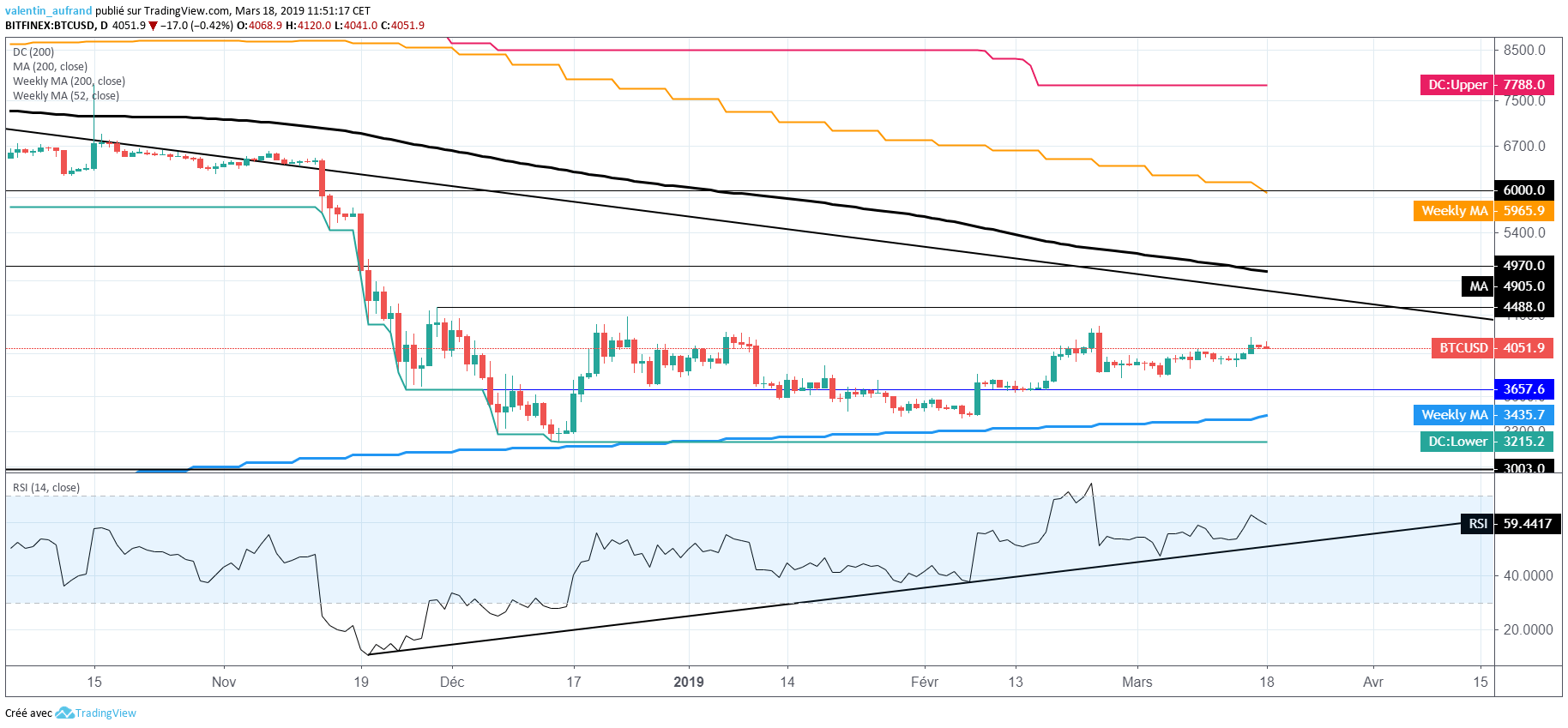Click the 4970.0 horizontal line price tag
Viewport: 1568px width, 728px height.
(1524, 266)
